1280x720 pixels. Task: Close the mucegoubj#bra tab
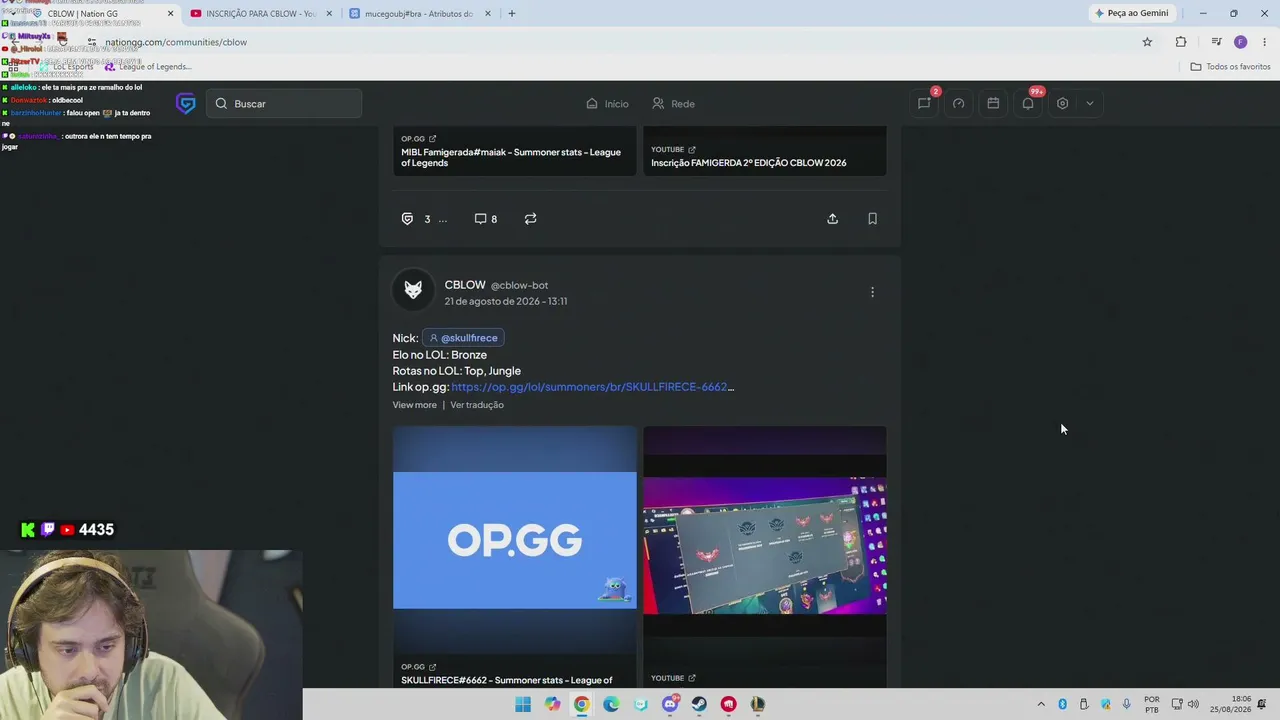pos(488,14)
